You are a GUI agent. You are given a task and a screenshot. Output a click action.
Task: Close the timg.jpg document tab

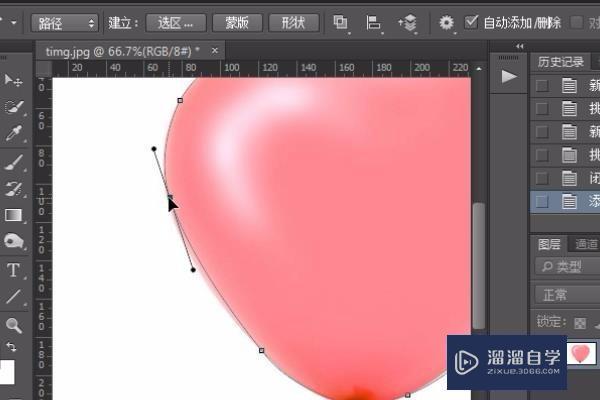coord(215,51)
